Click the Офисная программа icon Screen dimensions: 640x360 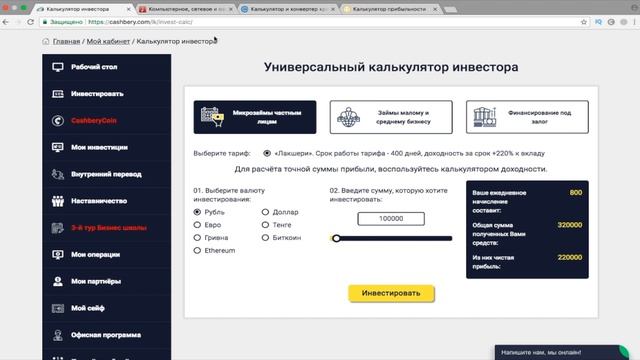click(58, 335)
